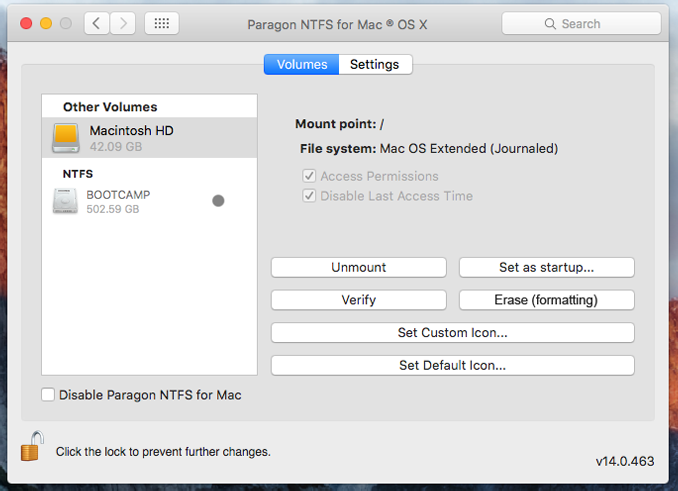Focus the Search input field
678x491 pixels.
581,23
